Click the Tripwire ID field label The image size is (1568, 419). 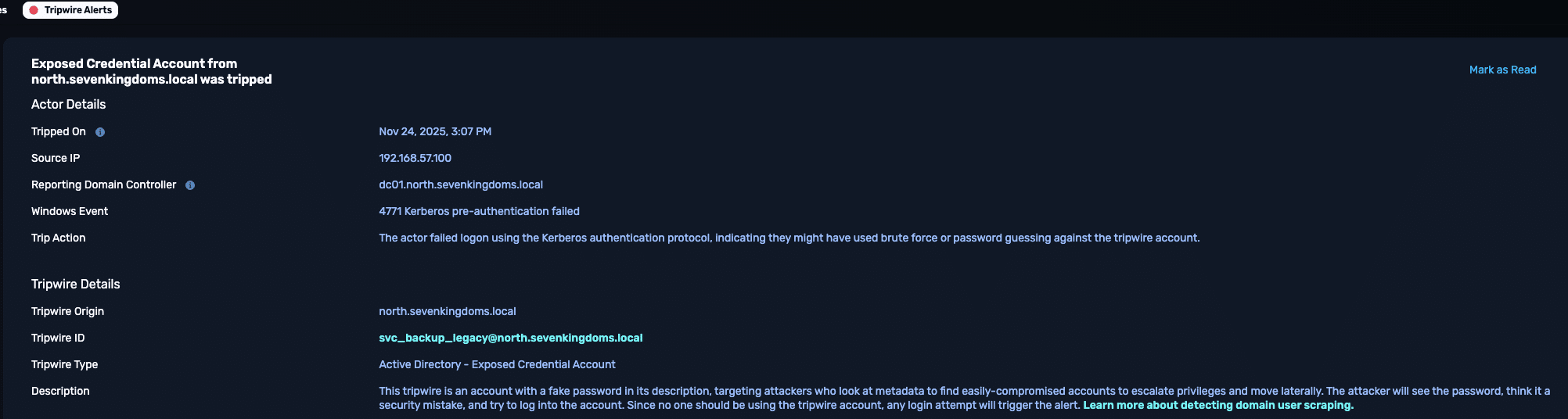pos(58,338)
